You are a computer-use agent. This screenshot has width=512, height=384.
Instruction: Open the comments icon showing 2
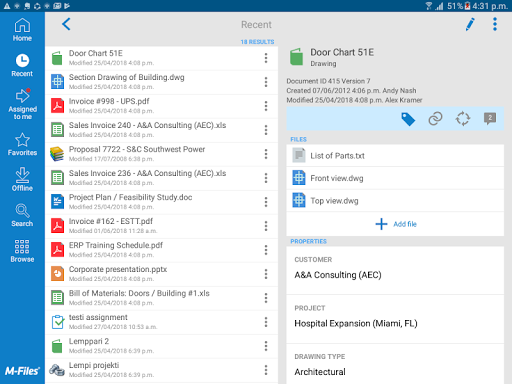click(x=490, y=119)
